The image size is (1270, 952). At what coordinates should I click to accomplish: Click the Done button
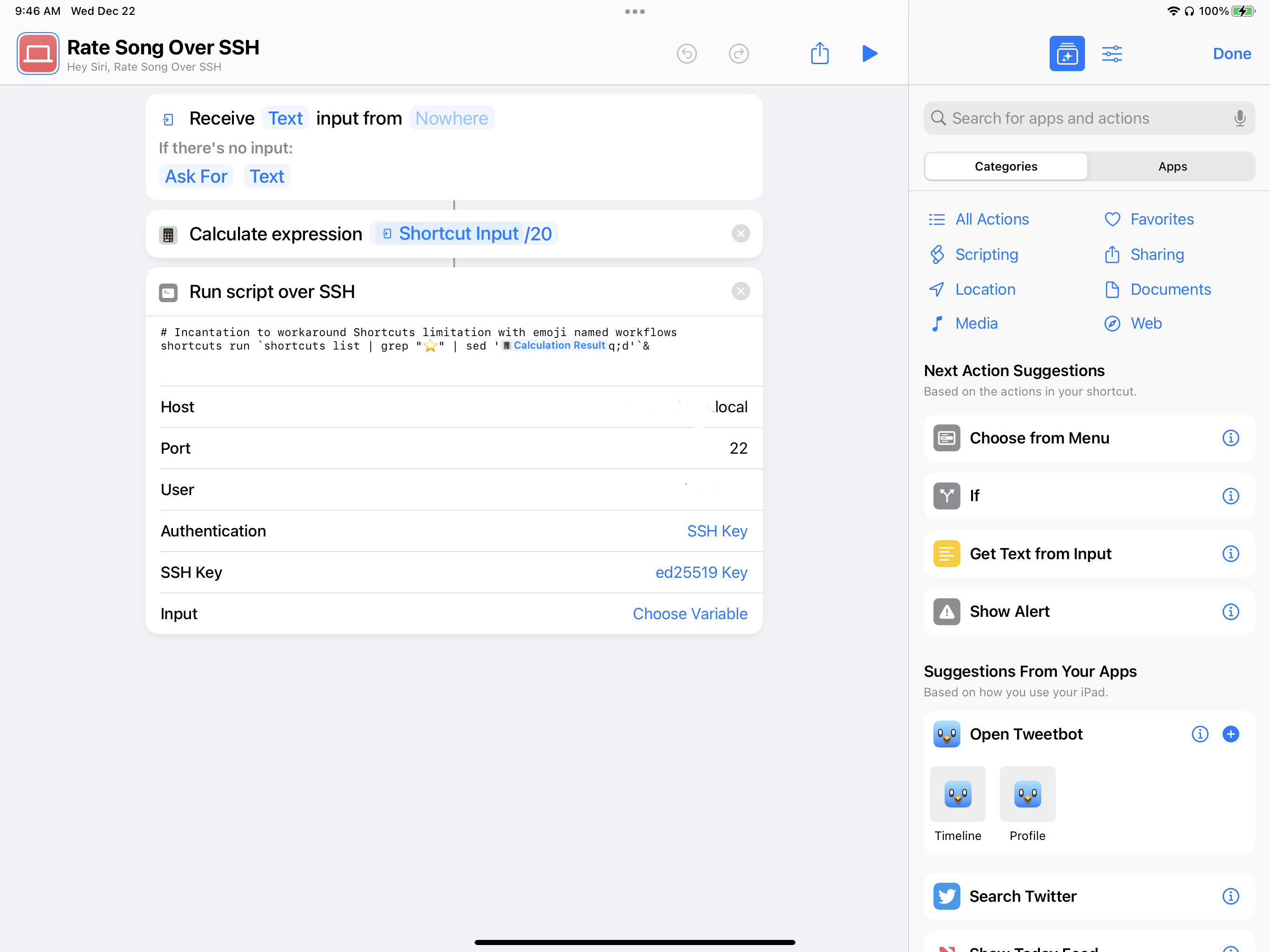(x=1232, y=53)
